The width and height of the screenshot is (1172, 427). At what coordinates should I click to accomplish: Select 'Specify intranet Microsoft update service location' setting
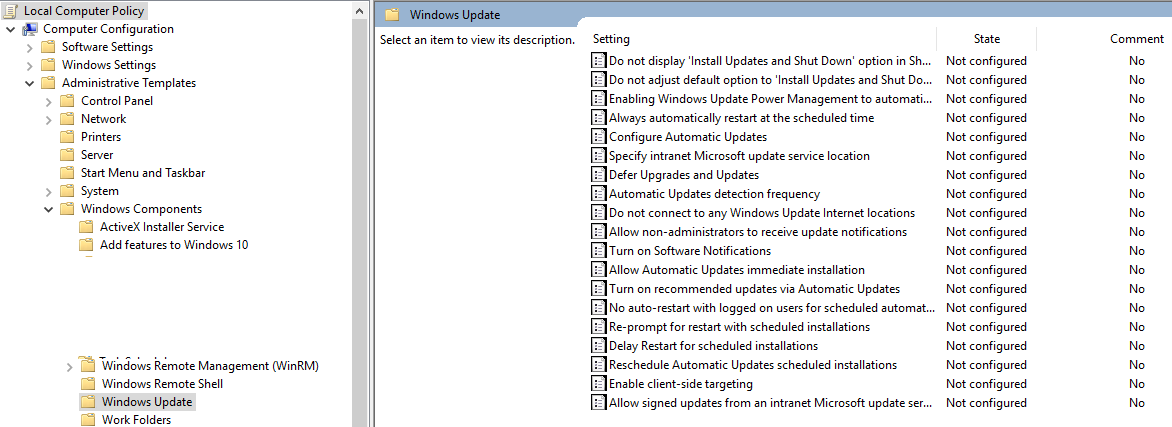click(739, 156)
